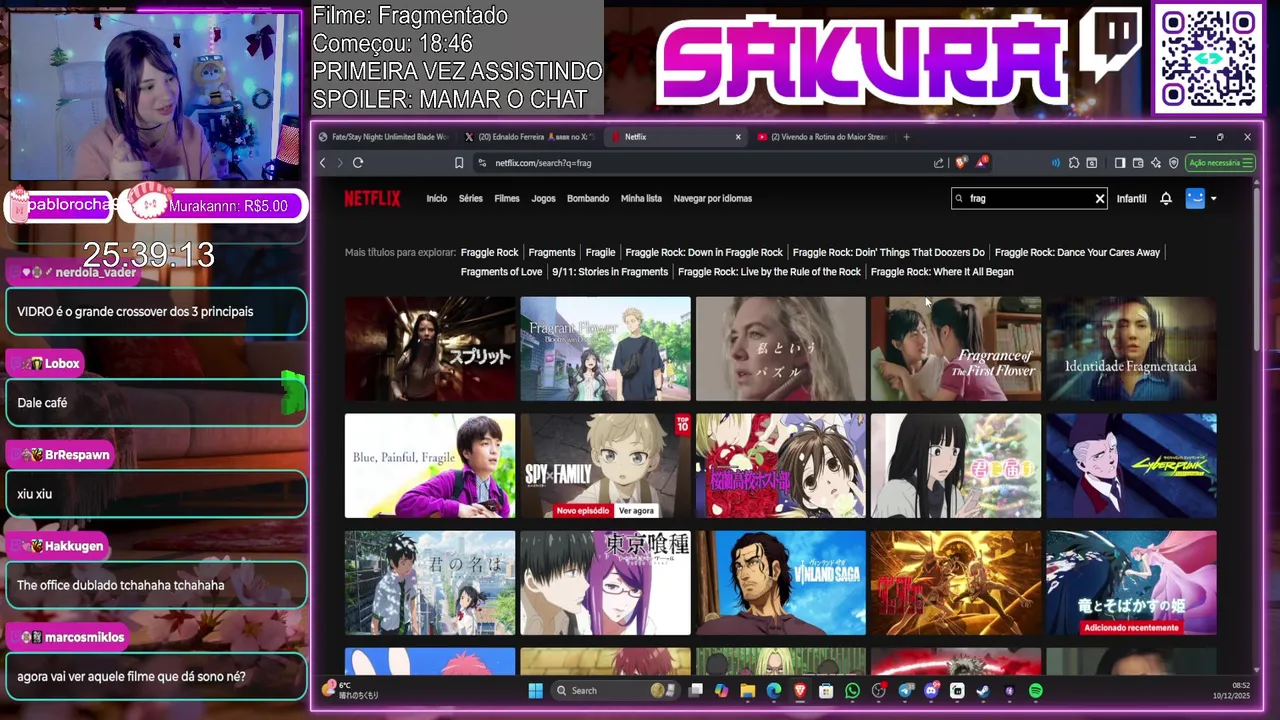Open the 'Blue, Painful, Fragile' thumbnail
The width and height of the screenshot is (1280, 720).
(430, 466)
